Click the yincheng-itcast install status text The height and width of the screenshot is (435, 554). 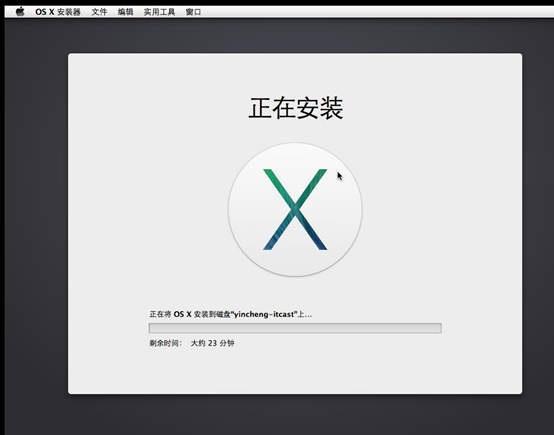[231, 314]
